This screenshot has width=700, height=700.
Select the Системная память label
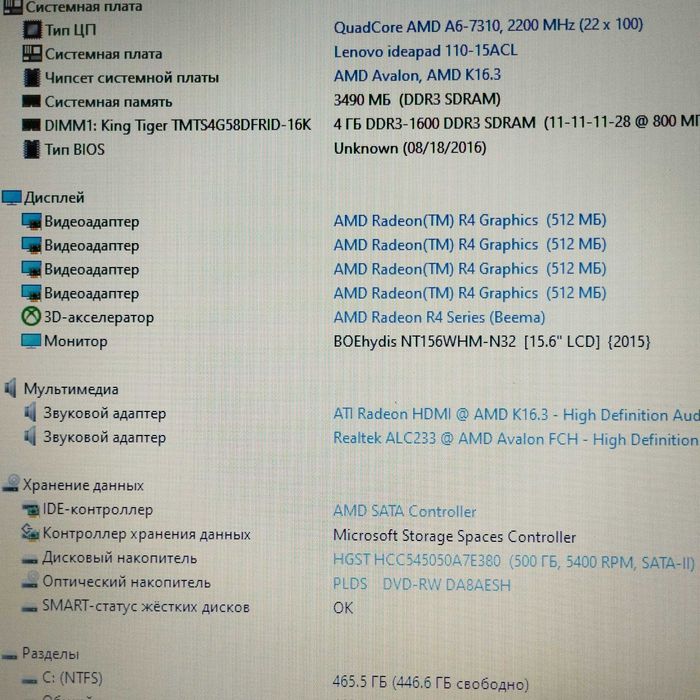108,102
